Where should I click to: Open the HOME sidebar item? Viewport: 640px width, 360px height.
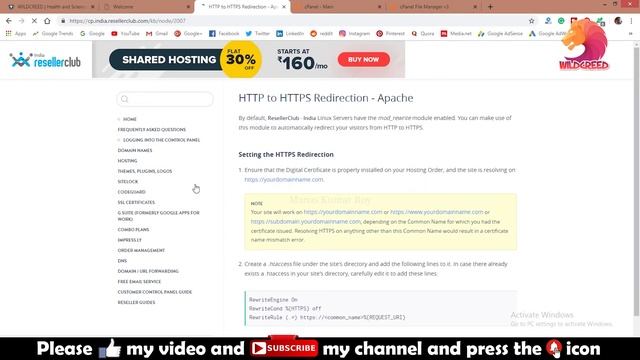point(130,119)
